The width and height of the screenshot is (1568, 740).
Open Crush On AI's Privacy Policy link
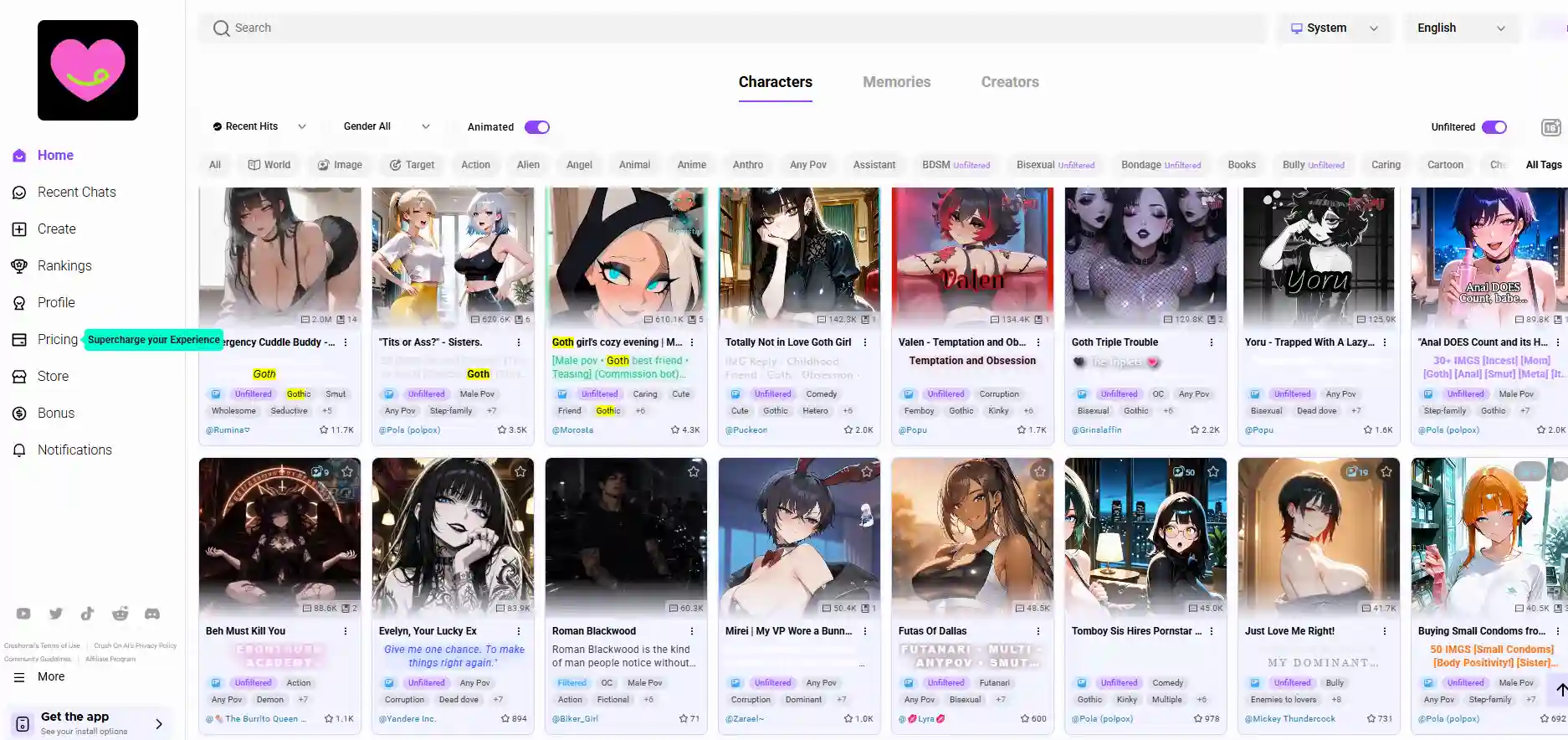pyautogui.click(x=136, y=645)
